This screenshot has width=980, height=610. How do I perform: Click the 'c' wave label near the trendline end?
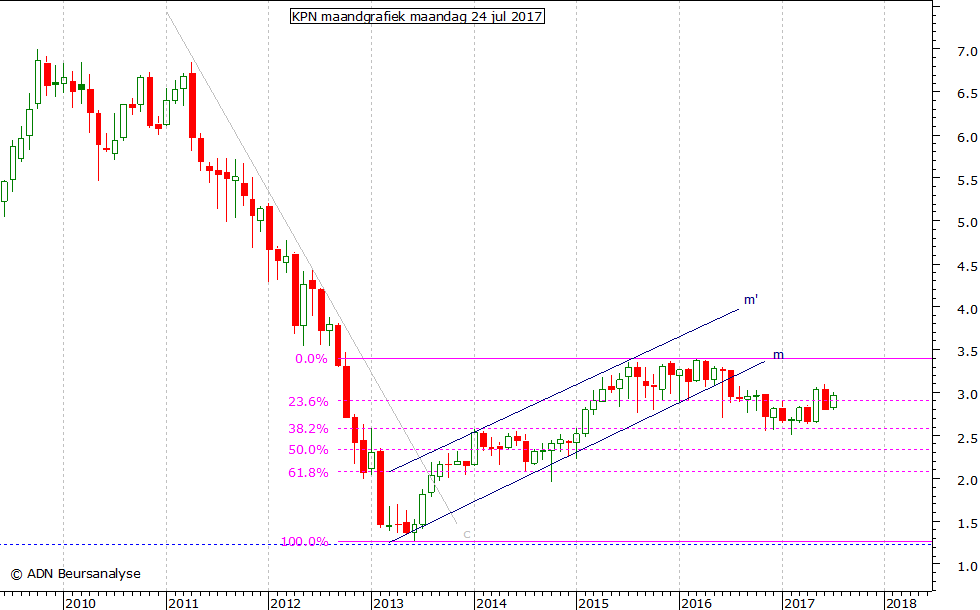pyautogui.click(x=467, y=534)
